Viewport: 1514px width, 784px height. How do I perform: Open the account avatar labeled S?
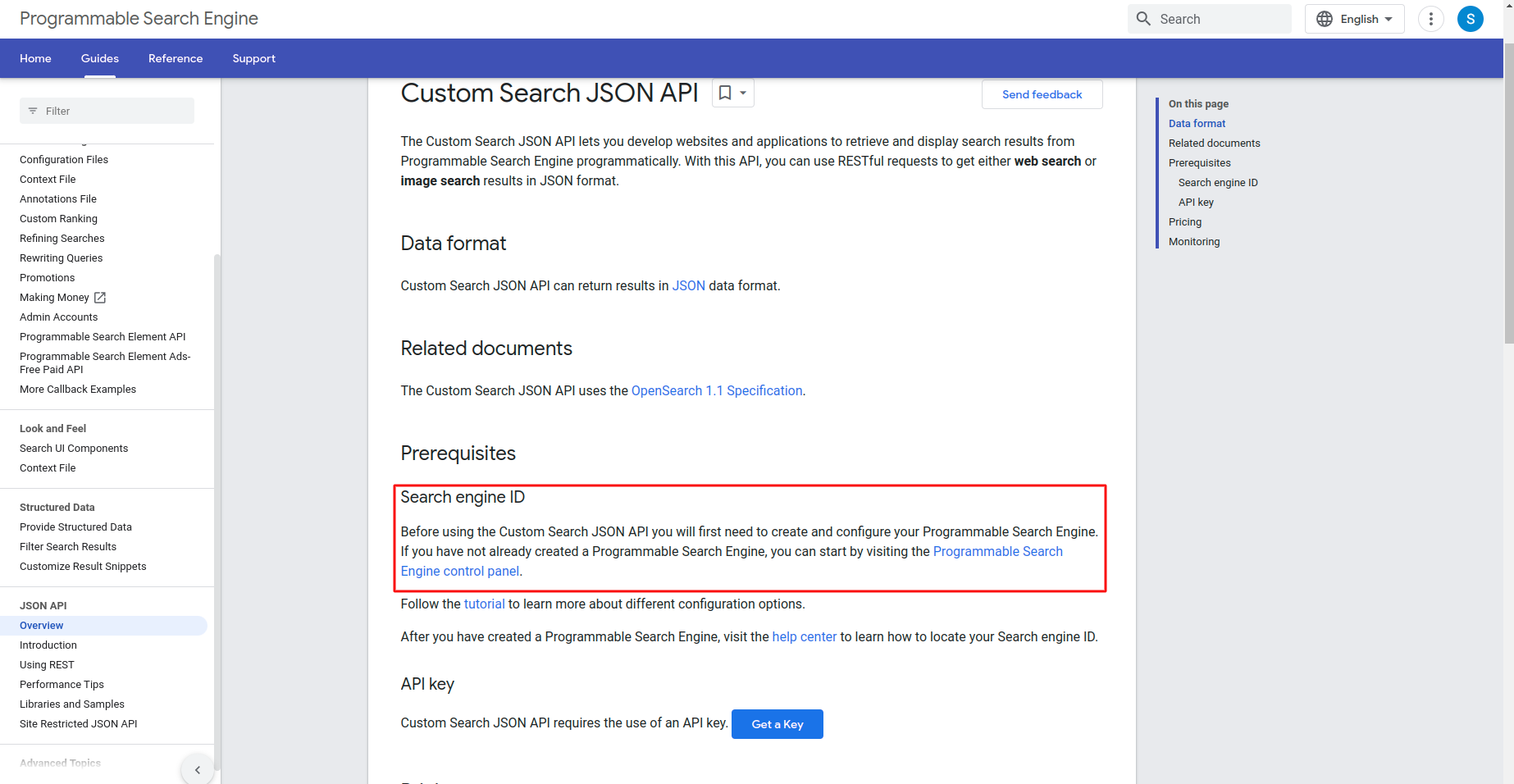click(1470, 19)
